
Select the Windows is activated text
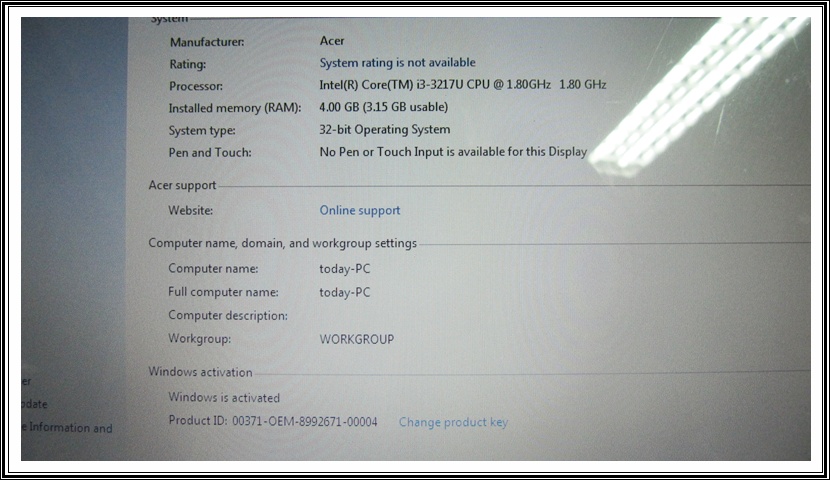tap(224, 397)
